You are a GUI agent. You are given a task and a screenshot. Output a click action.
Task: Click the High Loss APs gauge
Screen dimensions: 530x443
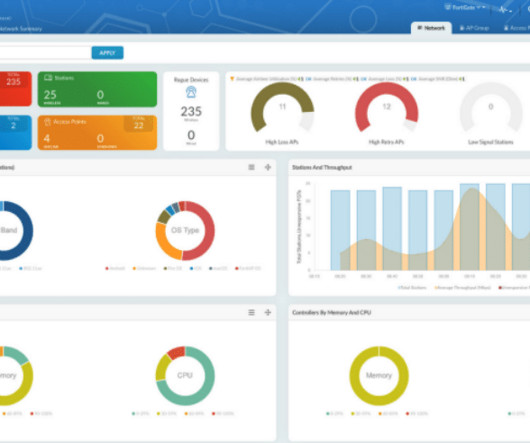[x=282, y=107]
